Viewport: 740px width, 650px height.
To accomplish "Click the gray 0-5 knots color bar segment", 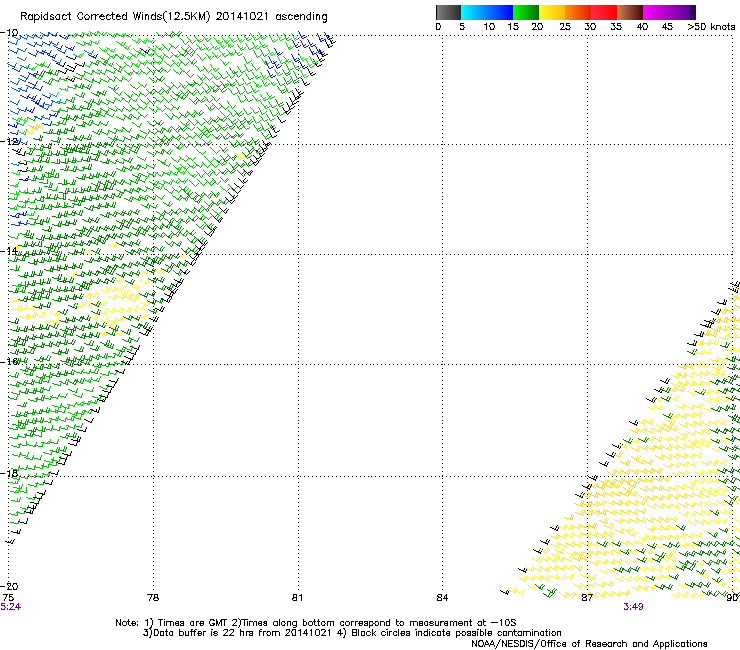I will pos(448,12).
